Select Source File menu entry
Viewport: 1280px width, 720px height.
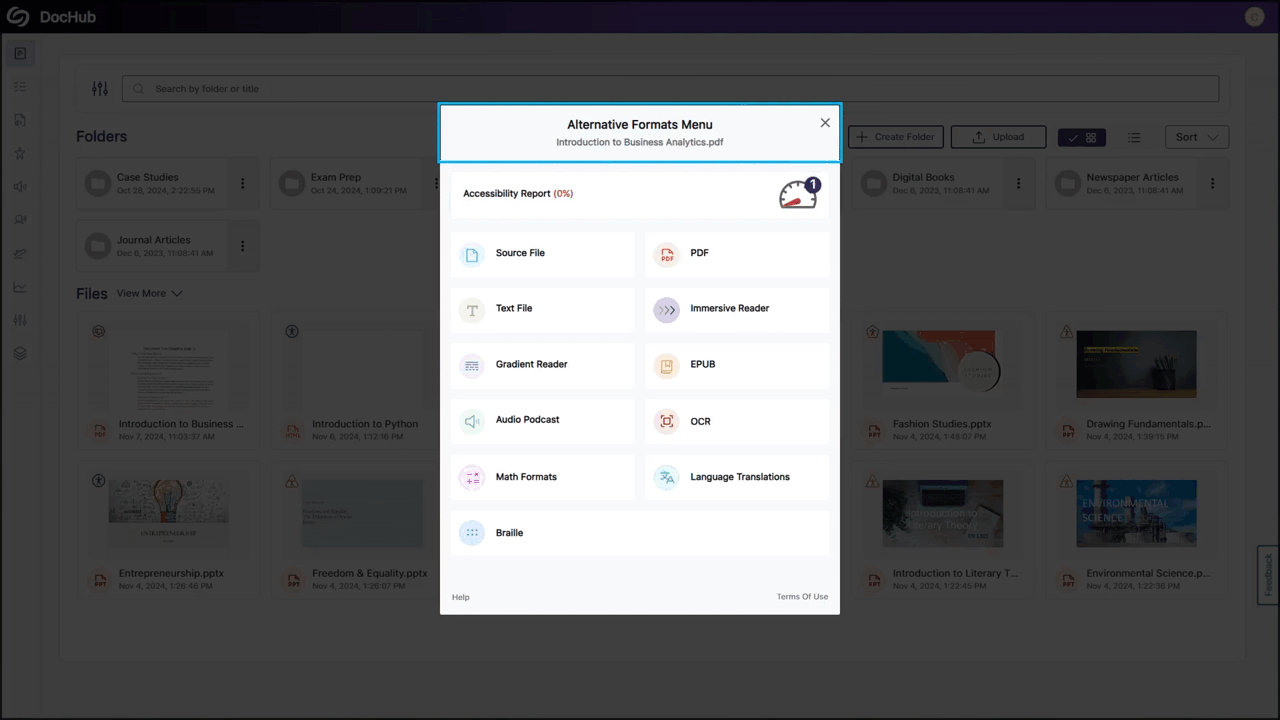tap(520, 254)
